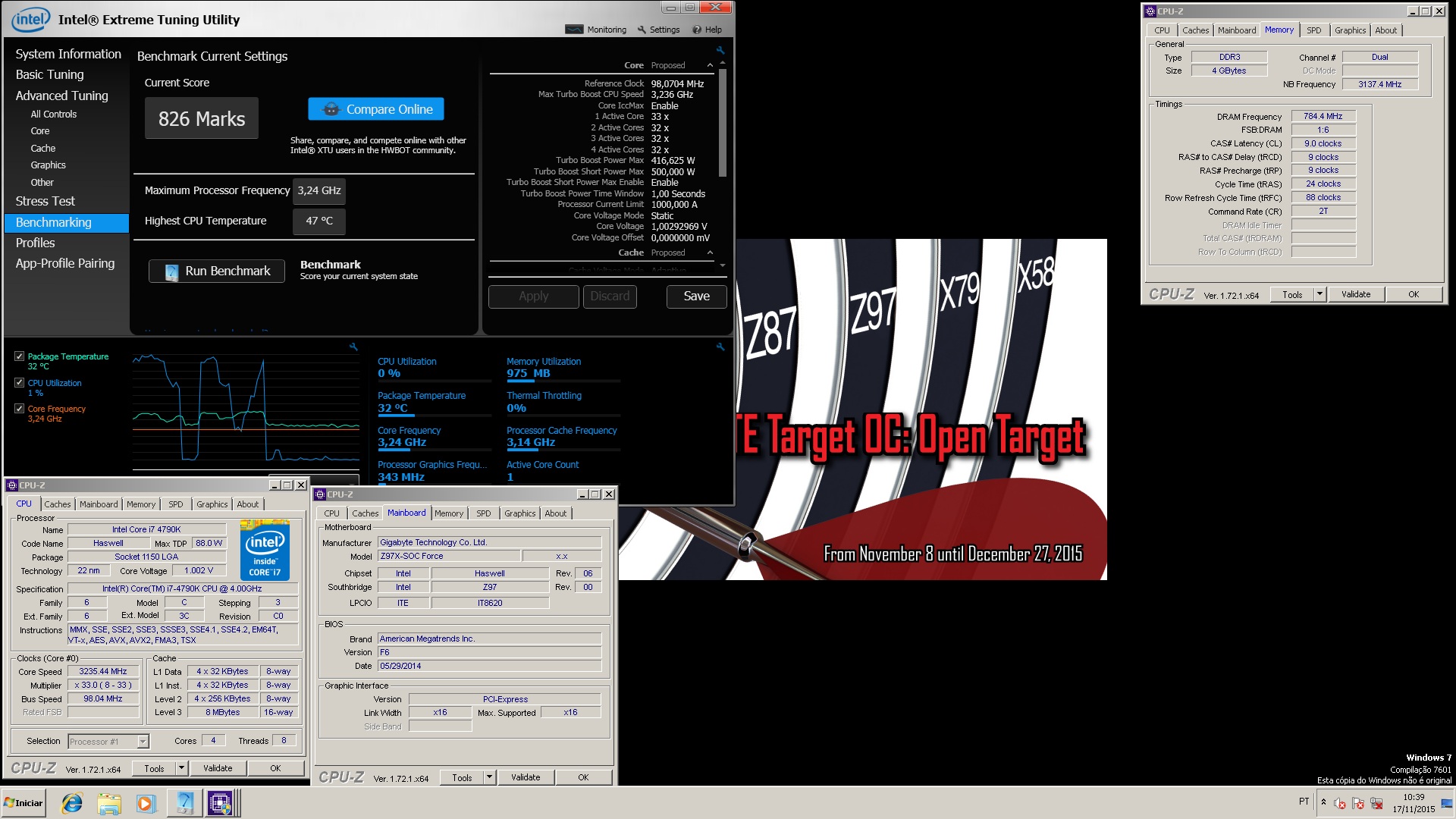The width and height of the screenshot is (1456, 819).
Task: Click Run Benchmark button
Action: pyautogui.click(x=217, y=271)
